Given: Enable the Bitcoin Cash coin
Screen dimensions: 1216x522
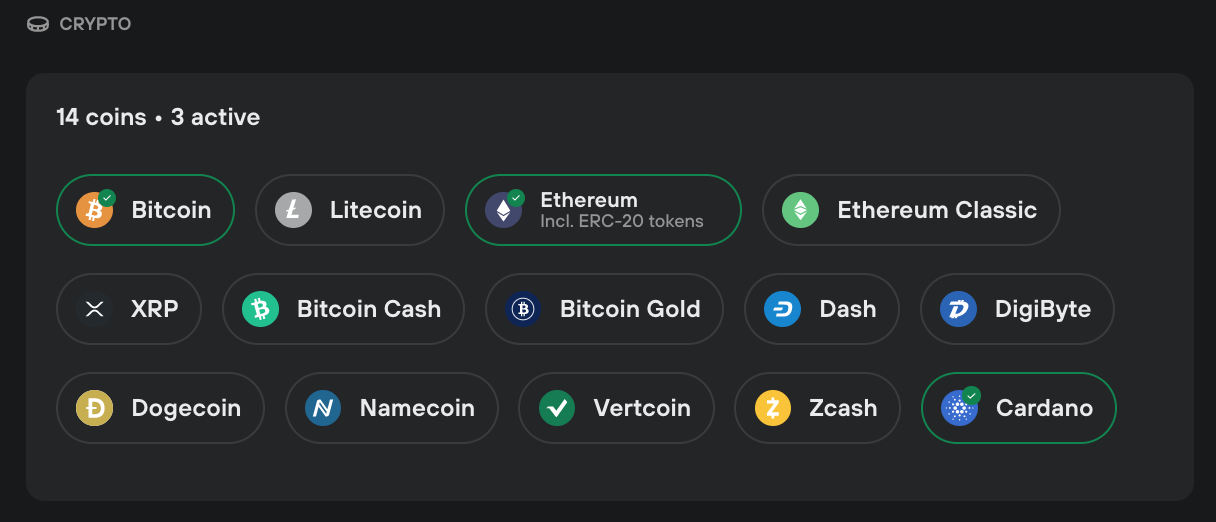Looking at the screenshot, I should pos(344,309).
